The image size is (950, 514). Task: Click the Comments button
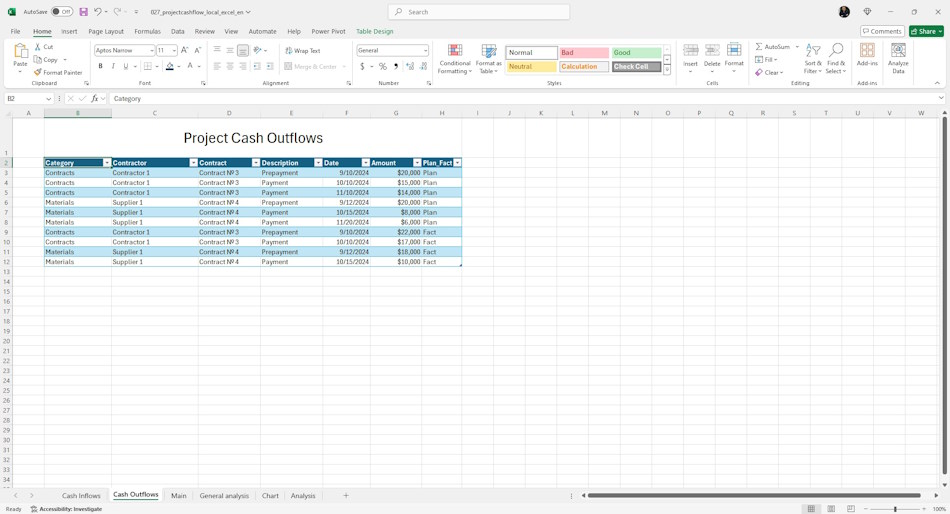pyautogui.click(x=882, y=31)
